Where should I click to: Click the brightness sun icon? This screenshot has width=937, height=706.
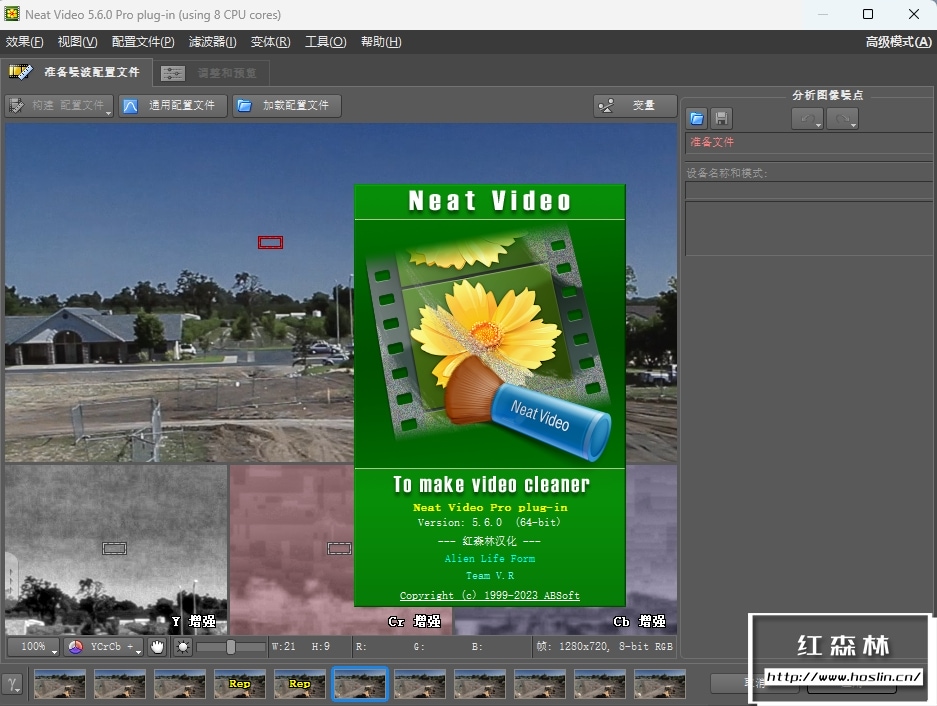pos(182,647)
